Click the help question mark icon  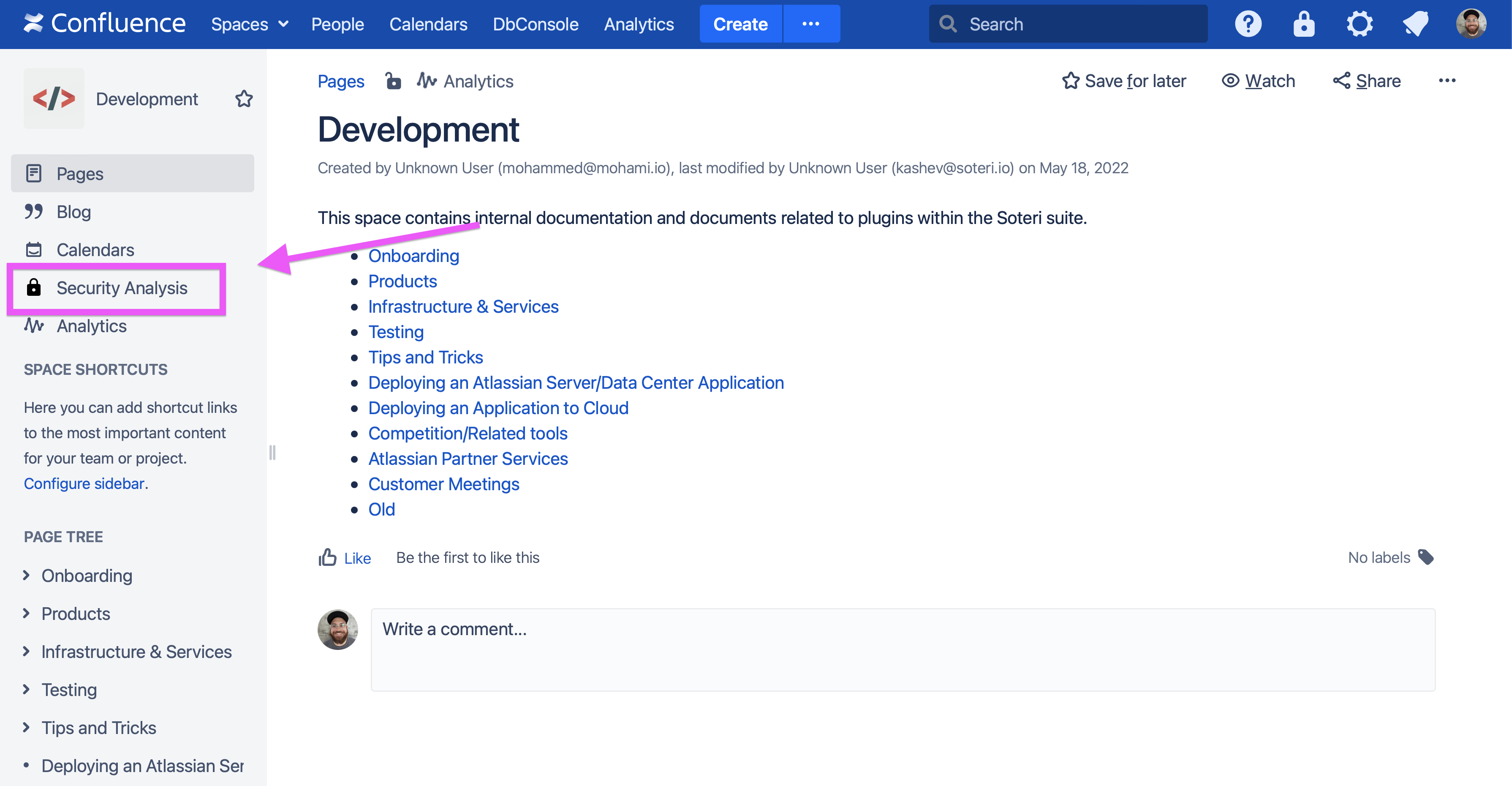pos(1248,24)
